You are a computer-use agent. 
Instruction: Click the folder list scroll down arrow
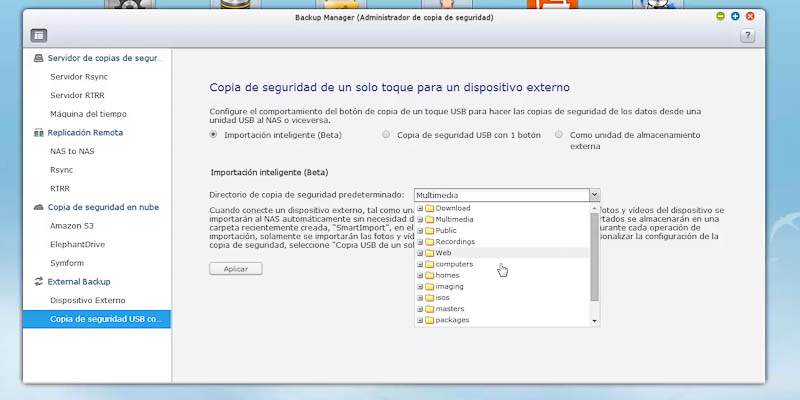coord(594,320)
